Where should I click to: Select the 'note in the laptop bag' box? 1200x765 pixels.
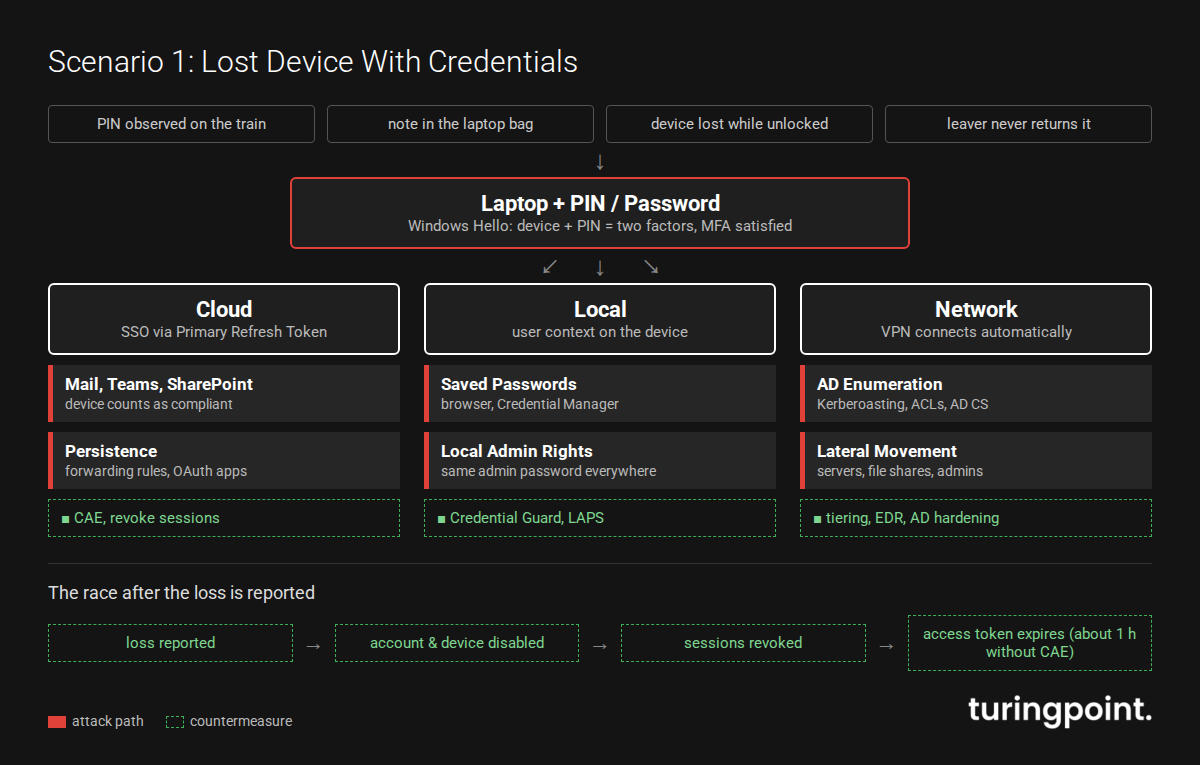(x=460, y=124)
